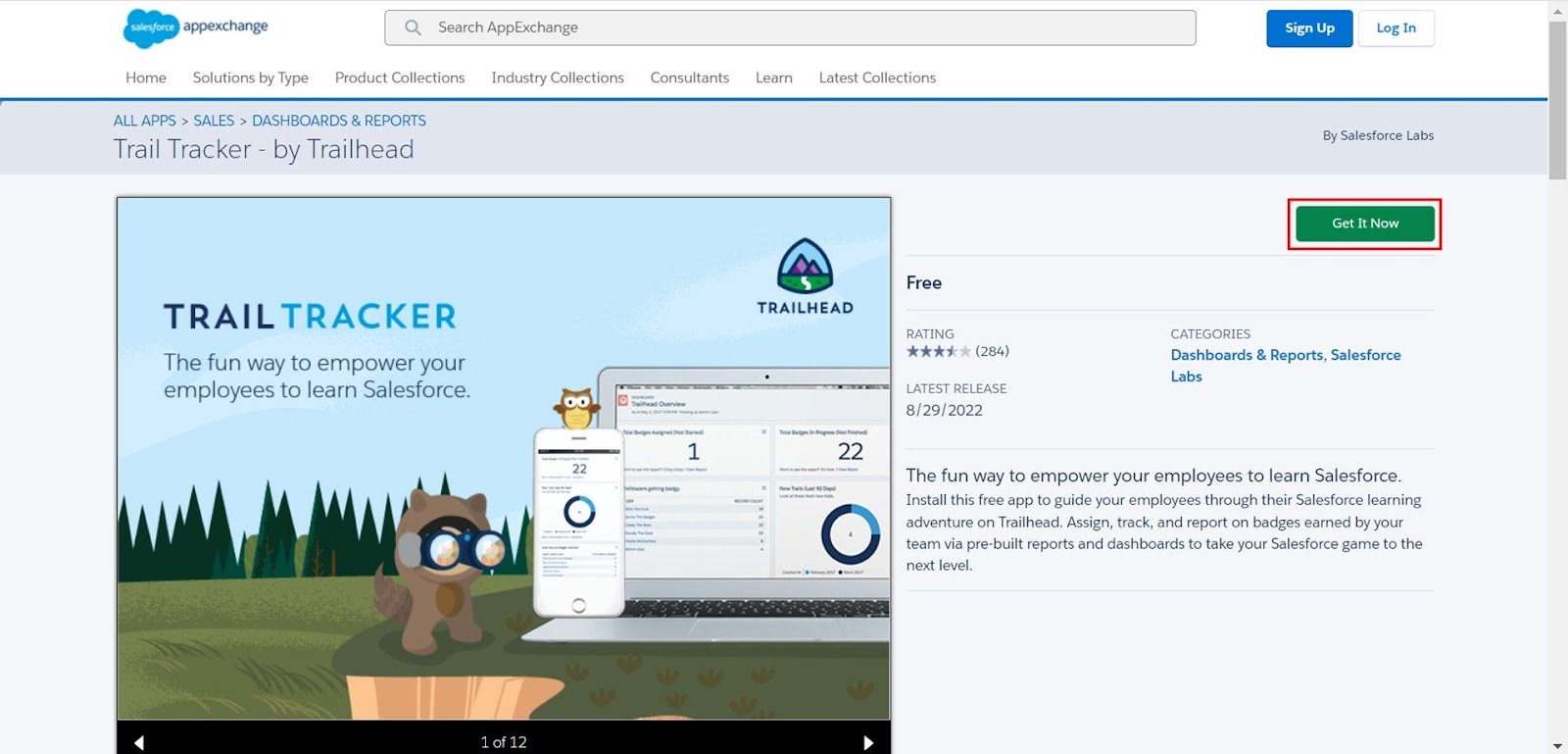Click the Log In button
Screen dimensions: 1568x754
click(1396, 28)
